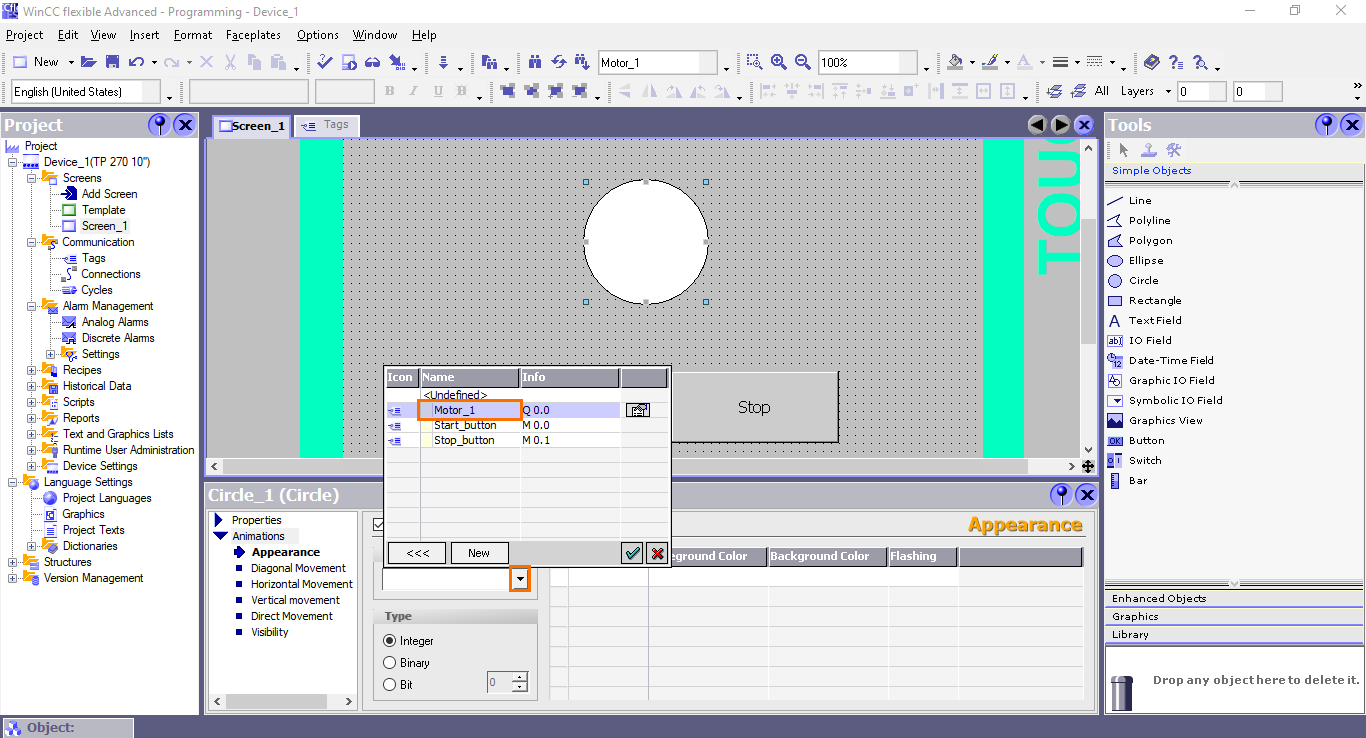The width and height of the screenshot is (1366, 738).
Task: Open the fill color bucket tool
Action: pos(955,62)
